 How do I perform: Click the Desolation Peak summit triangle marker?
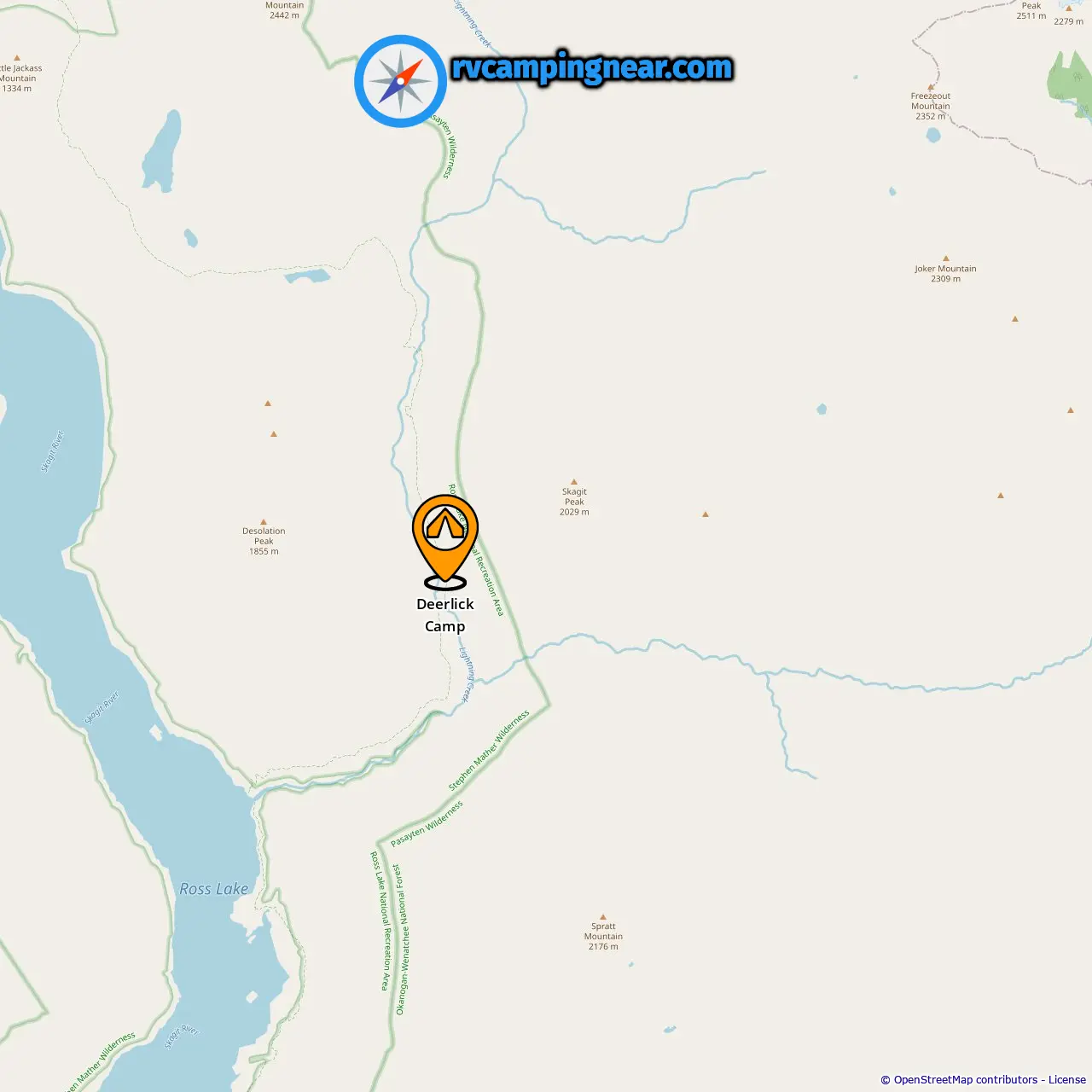click(x=264, y=521)
